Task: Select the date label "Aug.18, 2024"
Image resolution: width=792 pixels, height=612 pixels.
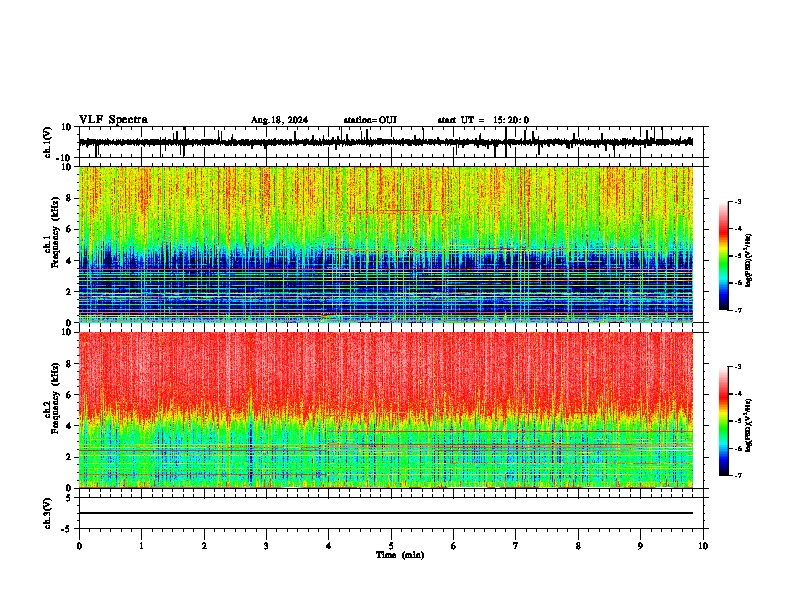Action: (279, 120)
